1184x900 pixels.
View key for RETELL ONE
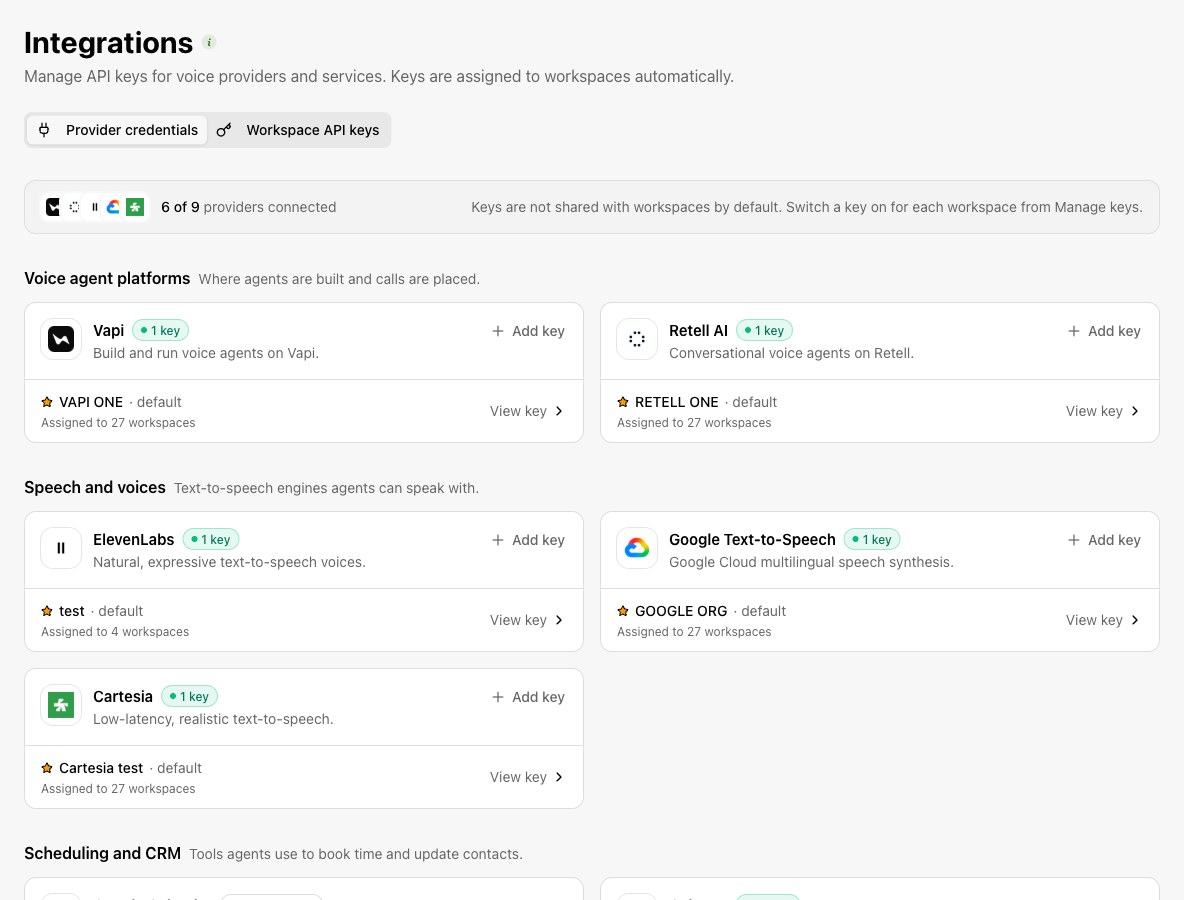pos(1102,411)
